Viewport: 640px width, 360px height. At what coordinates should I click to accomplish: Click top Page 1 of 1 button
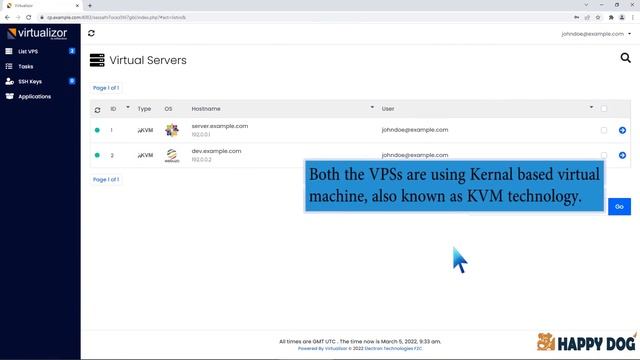[x=106, y=88]
